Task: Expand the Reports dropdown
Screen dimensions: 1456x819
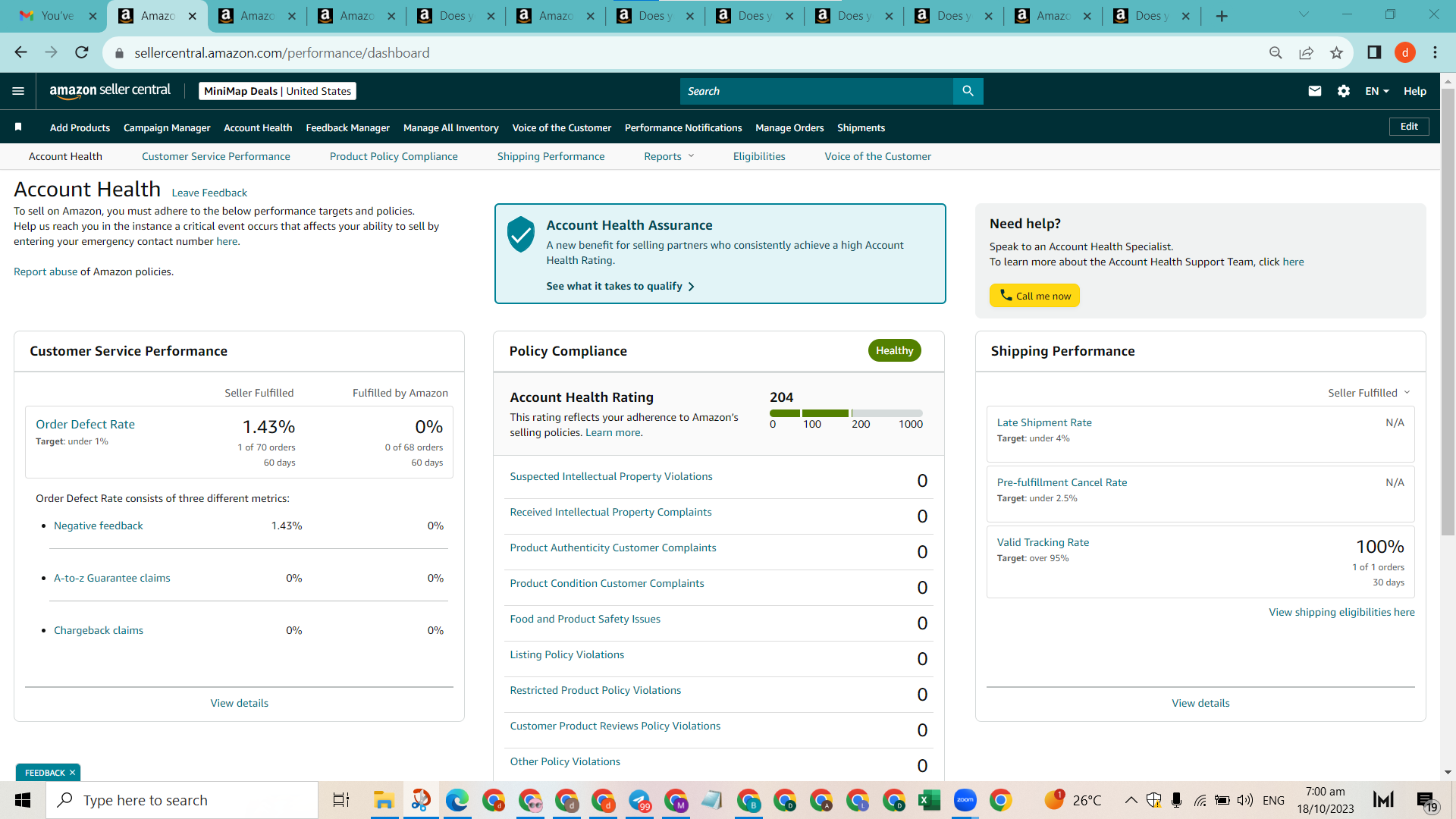Action: coord(669,156)
